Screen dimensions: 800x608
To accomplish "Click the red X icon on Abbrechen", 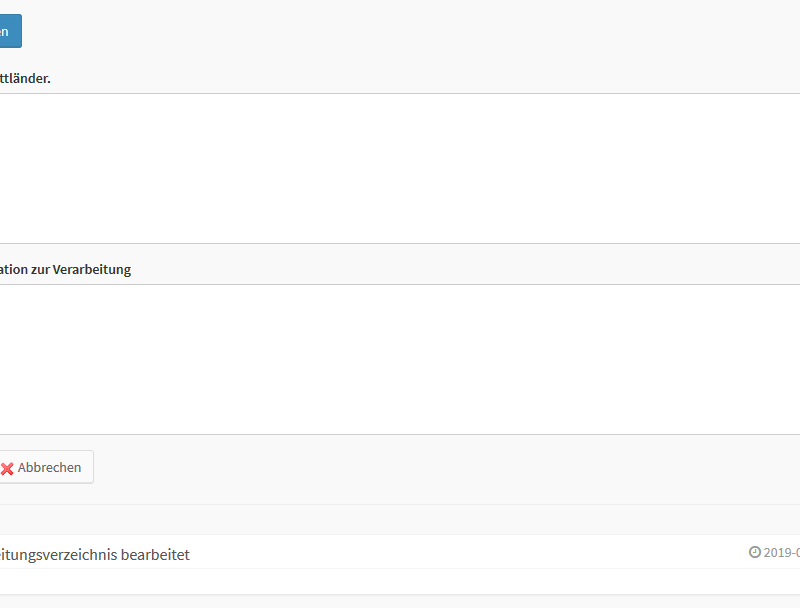I will click(7, 468).
